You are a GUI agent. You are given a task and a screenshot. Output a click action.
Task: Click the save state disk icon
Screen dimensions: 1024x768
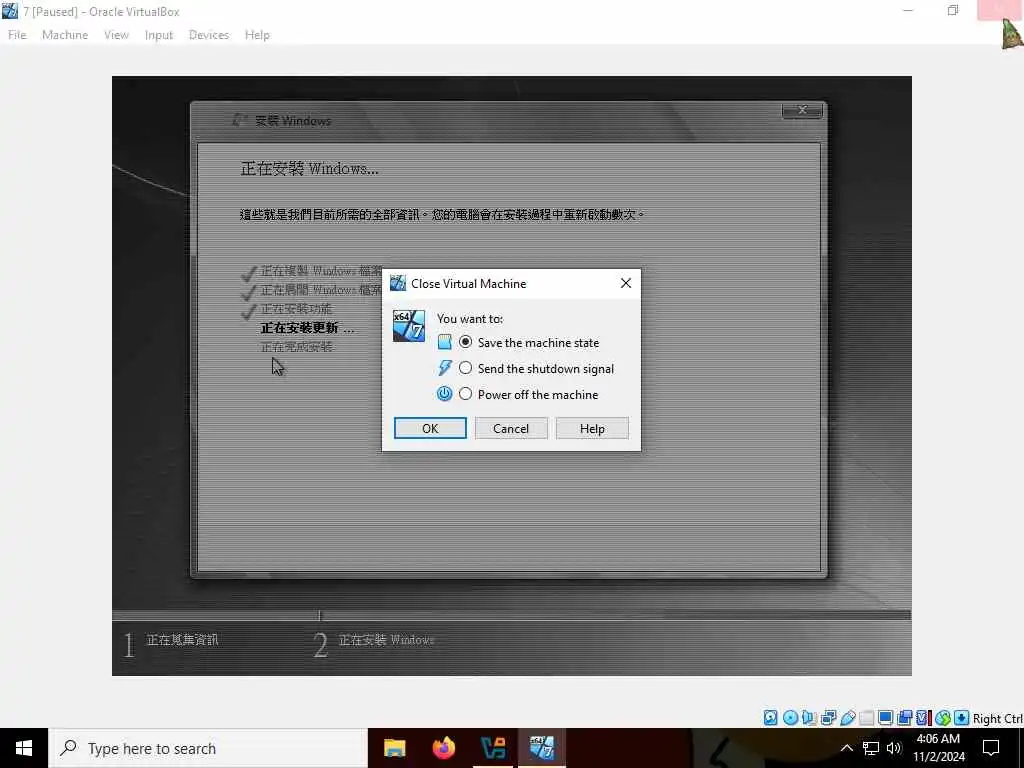pyautogui.click(x=444, y=342)
